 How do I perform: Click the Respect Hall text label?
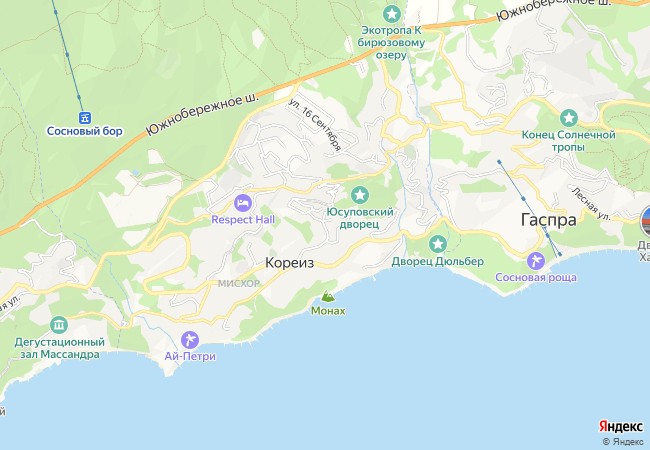243,220
